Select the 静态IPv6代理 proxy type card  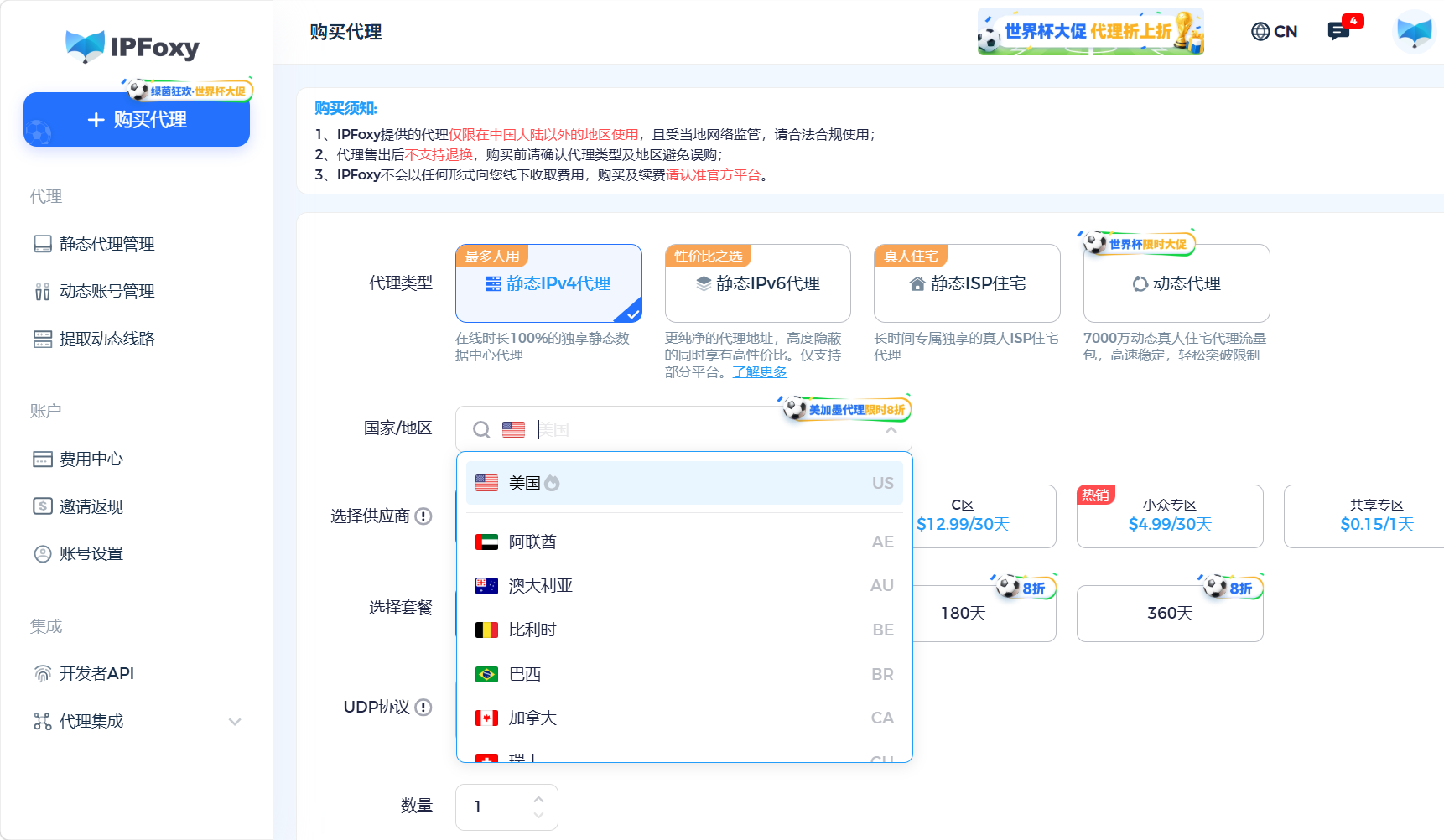point(758,283)
